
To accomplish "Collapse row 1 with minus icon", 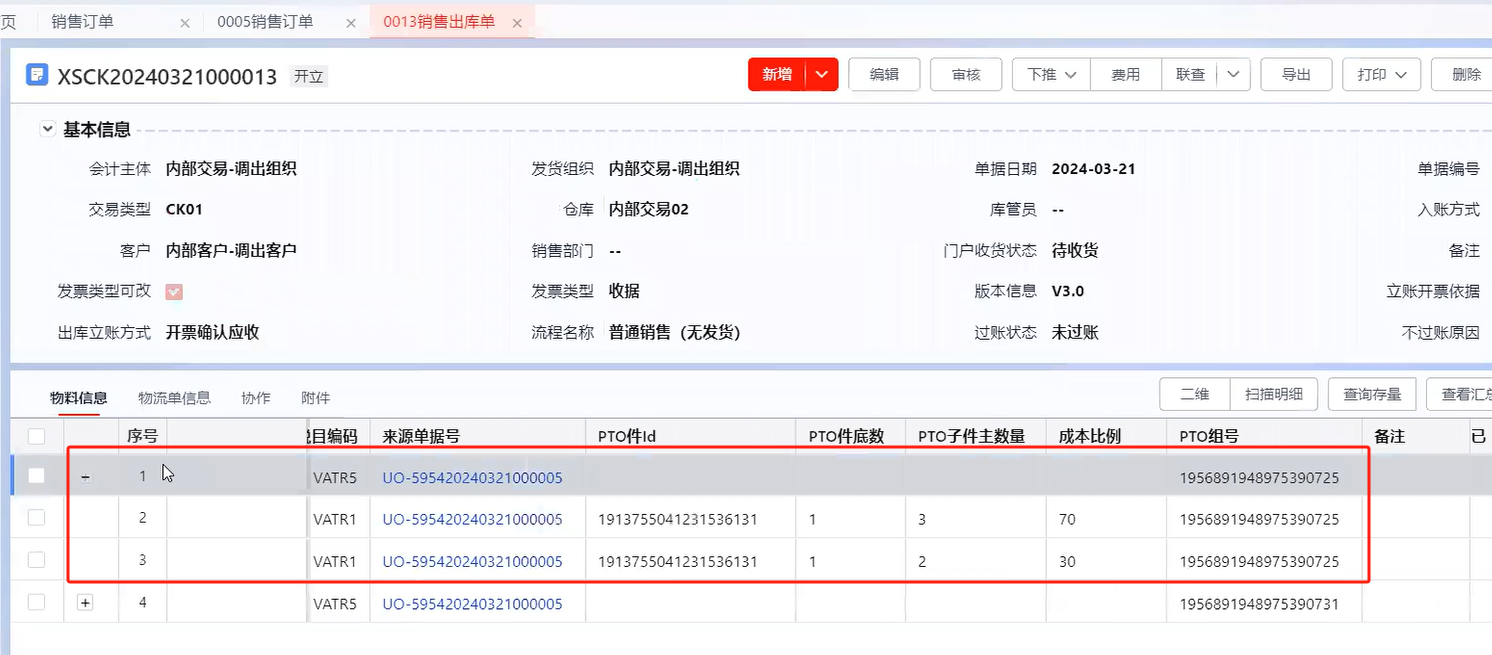I will 85,478.
